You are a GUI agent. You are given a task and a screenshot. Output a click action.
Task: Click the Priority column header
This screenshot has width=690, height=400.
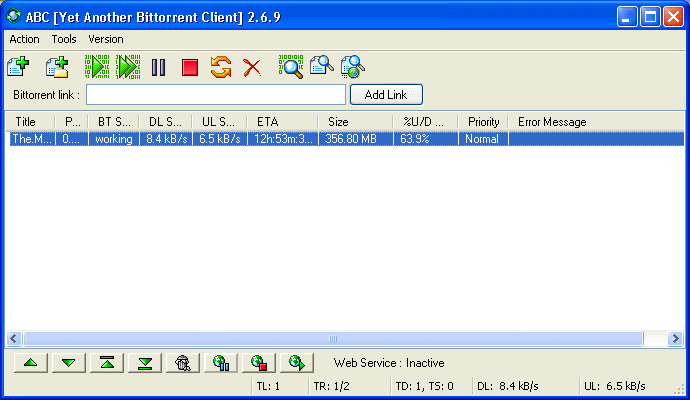(x=483, y=122)
